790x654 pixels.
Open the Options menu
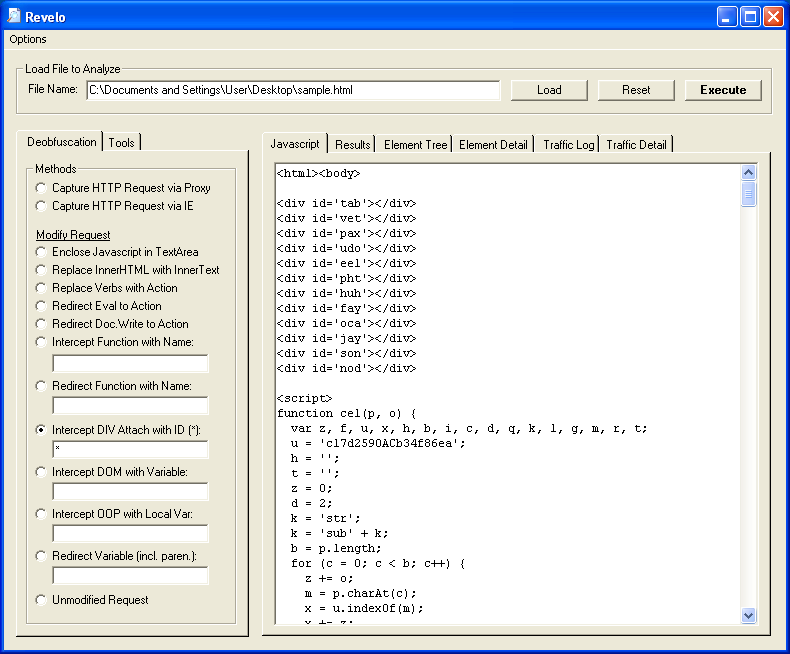(x=28, y=39)
